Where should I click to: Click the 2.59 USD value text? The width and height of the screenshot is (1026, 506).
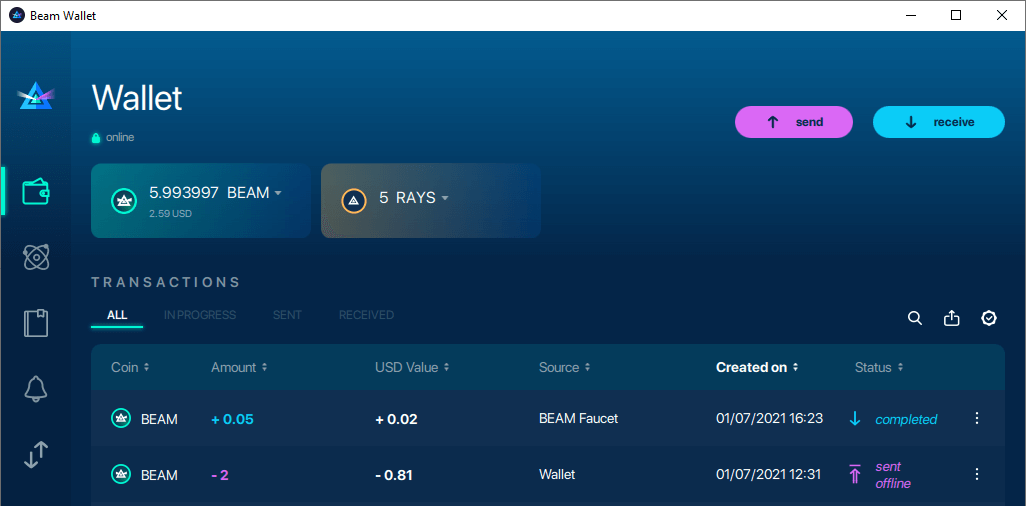point(170,213)
